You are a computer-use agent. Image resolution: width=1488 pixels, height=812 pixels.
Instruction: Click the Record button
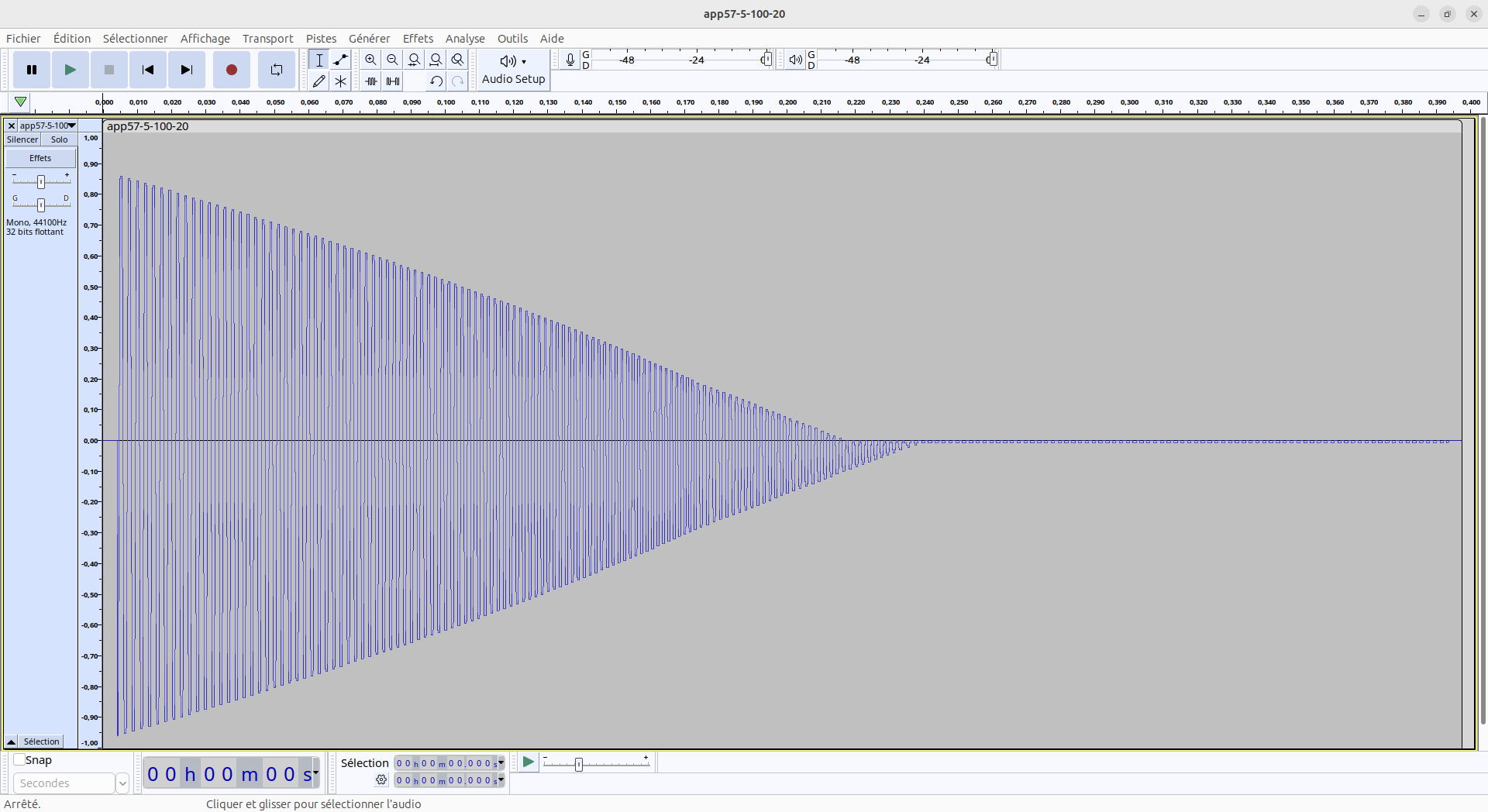pos(231,70)
